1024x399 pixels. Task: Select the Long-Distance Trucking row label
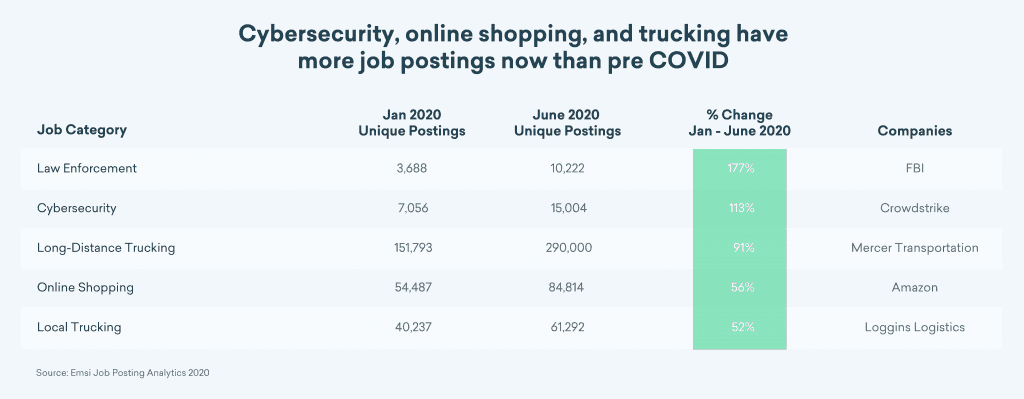tap(106, 248)
